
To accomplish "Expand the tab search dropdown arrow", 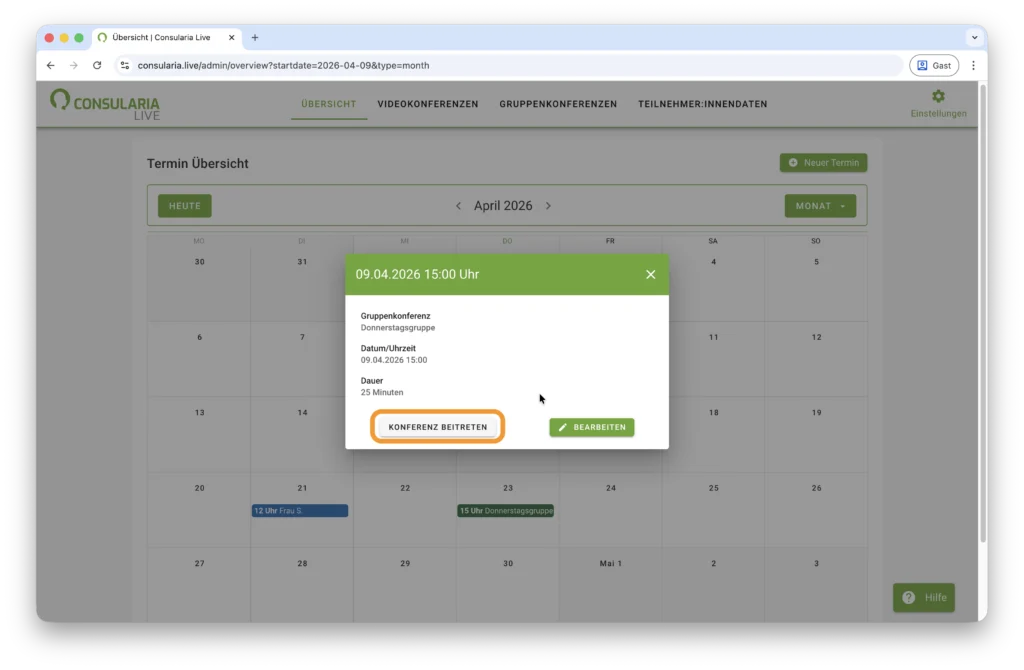I will [974, 38].
